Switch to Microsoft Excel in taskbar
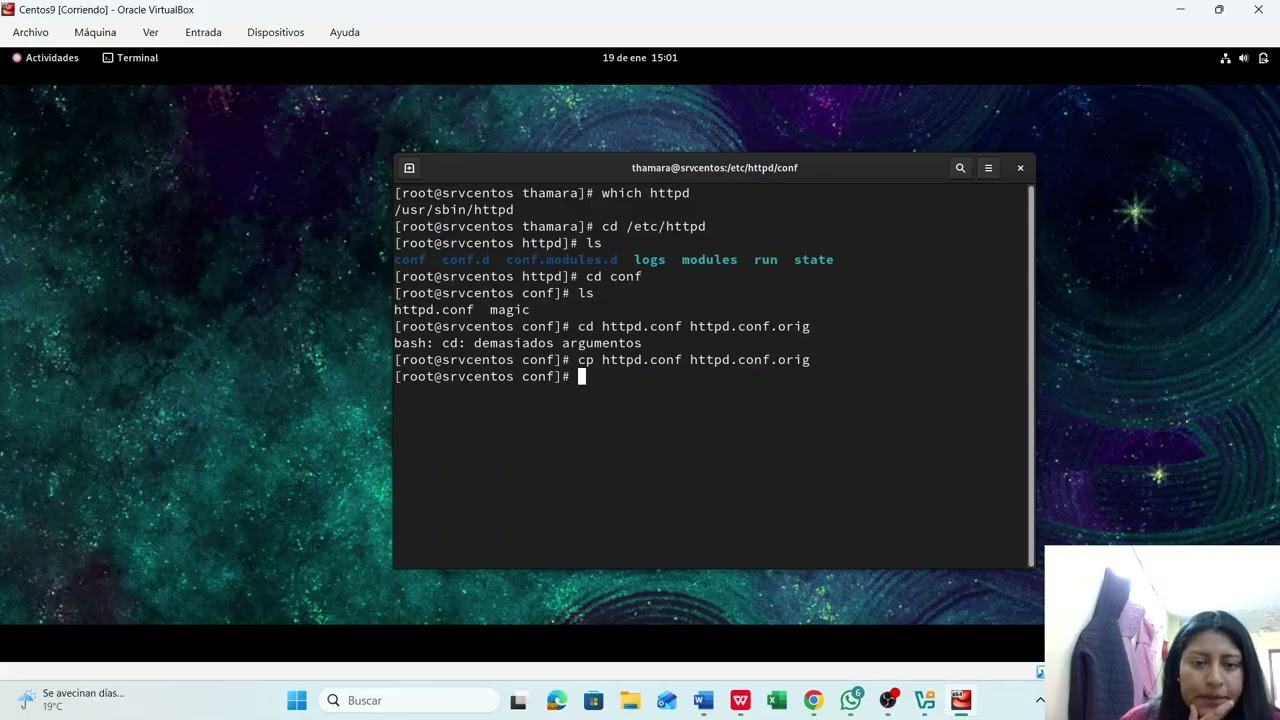Viewport: 1280px width, 720px height. (777, 701)
